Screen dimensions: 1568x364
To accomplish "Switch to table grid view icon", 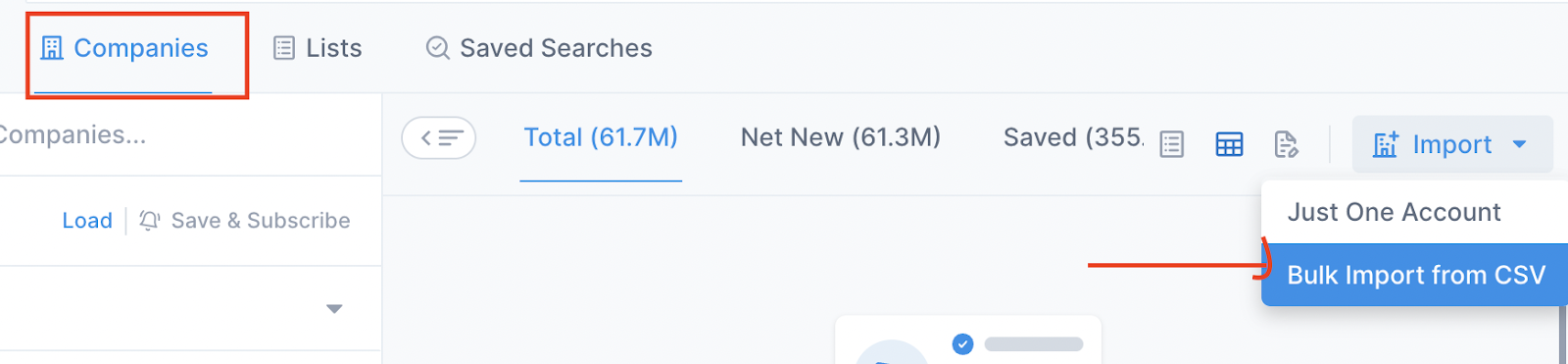I will point(1229,144).
